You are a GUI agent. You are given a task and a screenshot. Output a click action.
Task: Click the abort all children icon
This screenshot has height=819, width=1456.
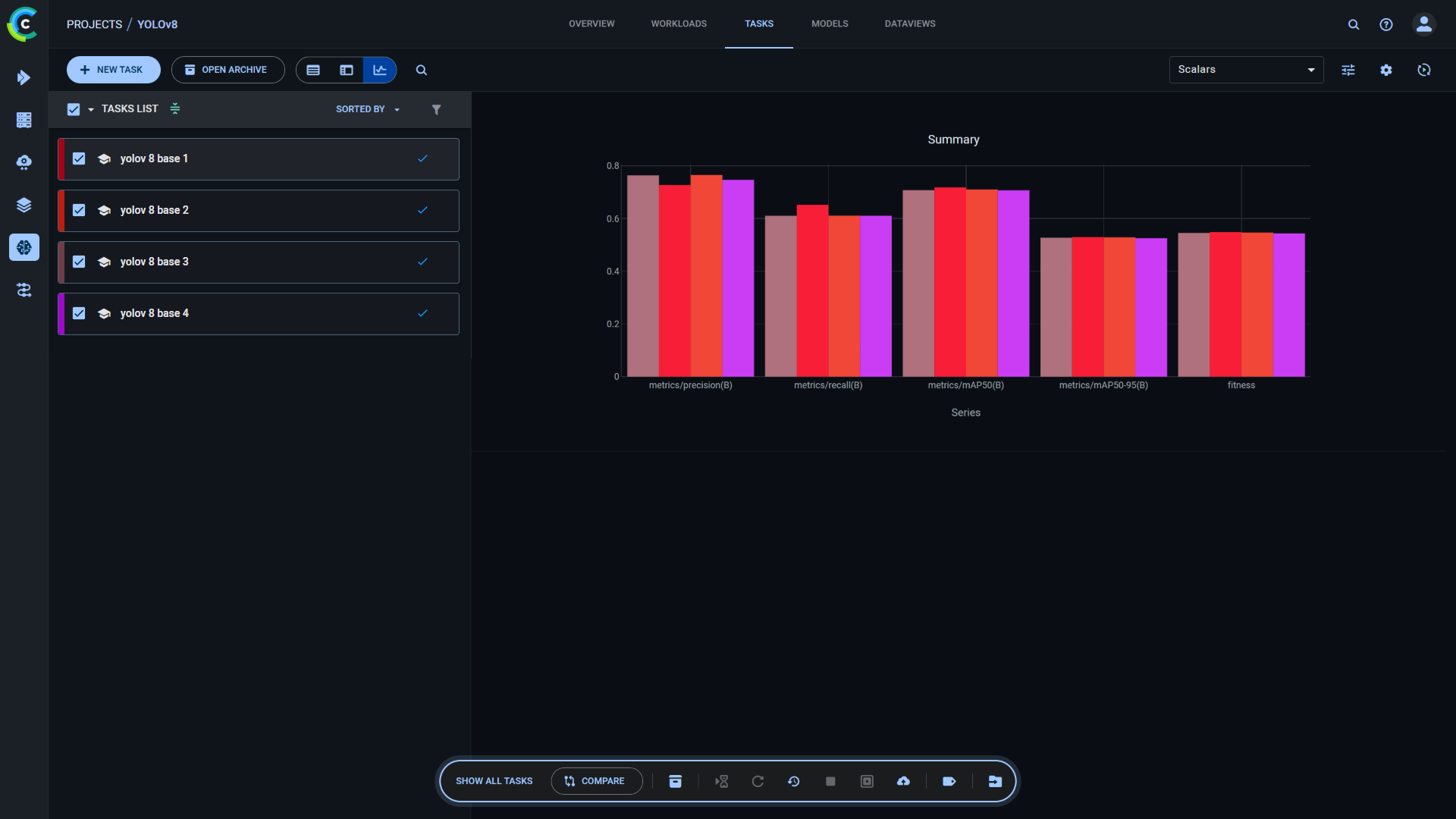(x=867, y=781)
